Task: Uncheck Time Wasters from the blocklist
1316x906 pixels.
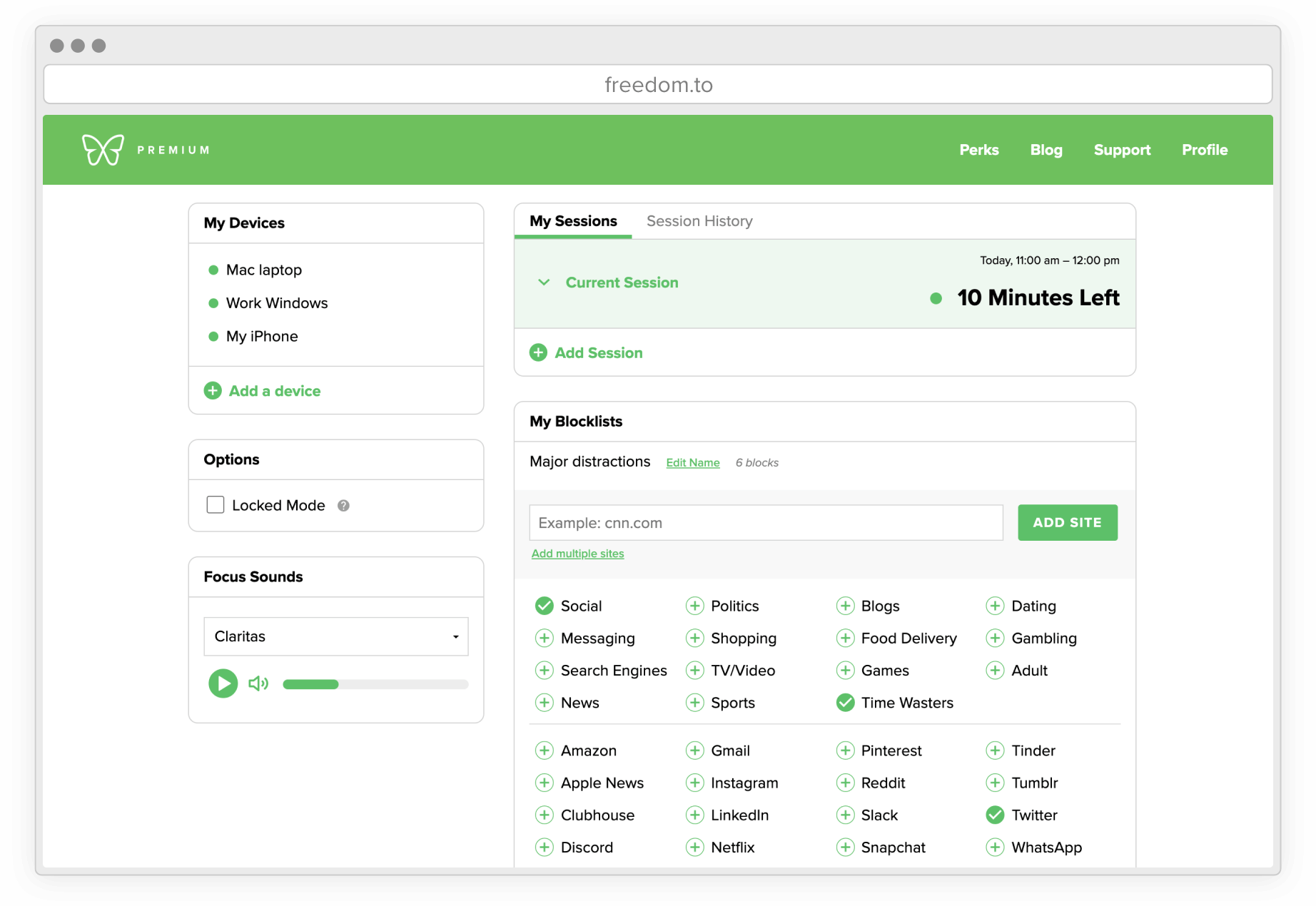Action: [846, 703]
